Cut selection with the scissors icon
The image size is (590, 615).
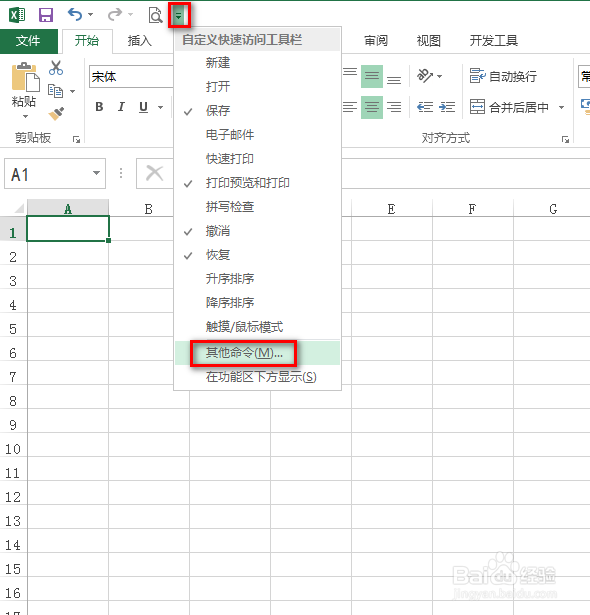[56, 68]
